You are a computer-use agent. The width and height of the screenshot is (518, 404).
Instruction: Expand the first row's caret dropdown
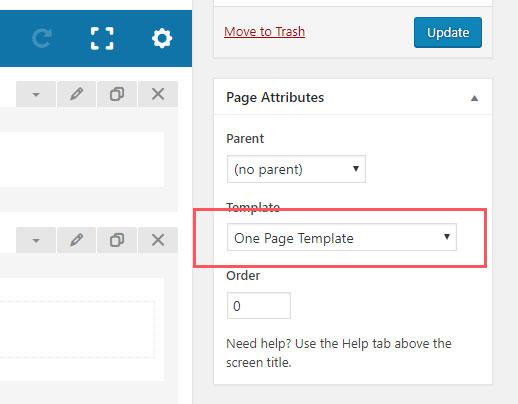(36, 94)
